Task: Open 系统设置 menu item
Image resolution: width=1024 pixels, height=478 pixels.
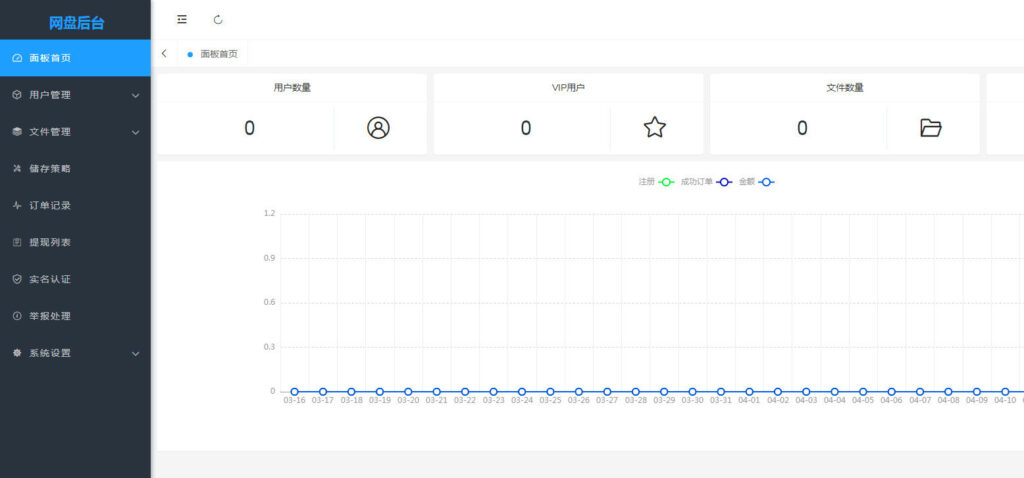Action: pos(75,353)
